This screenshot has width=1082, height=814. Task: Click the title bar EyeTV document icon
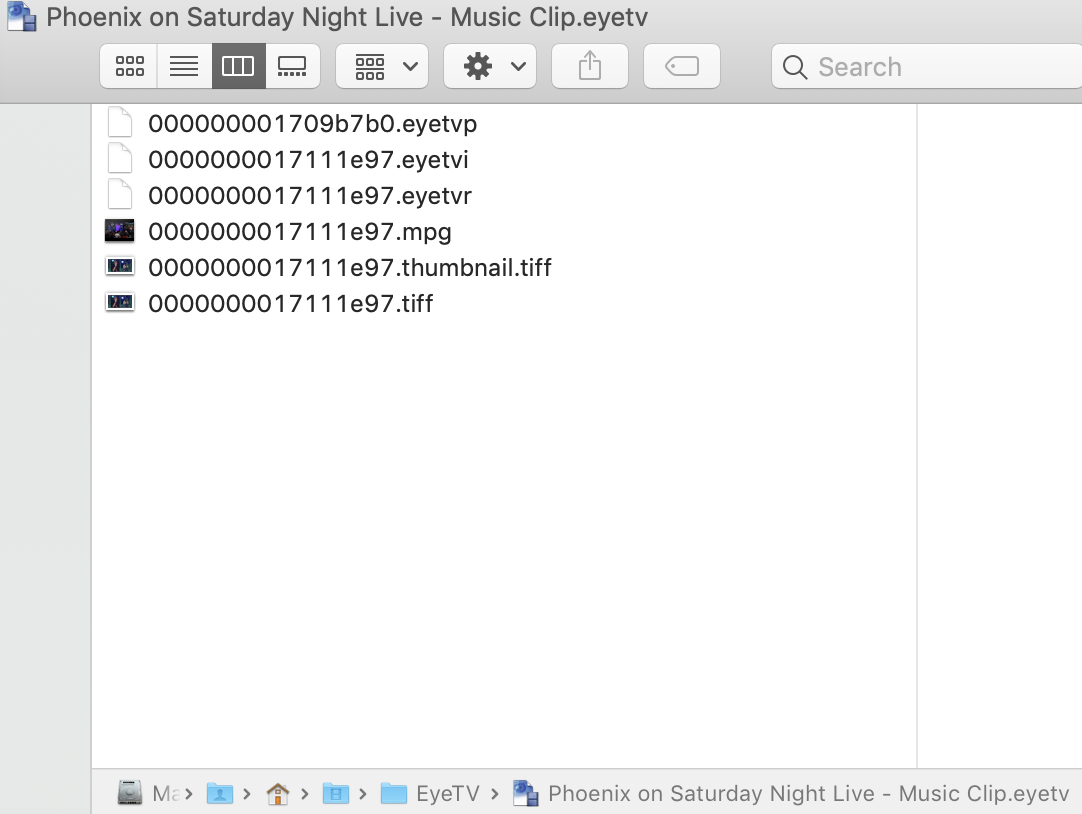click(21, 17)
